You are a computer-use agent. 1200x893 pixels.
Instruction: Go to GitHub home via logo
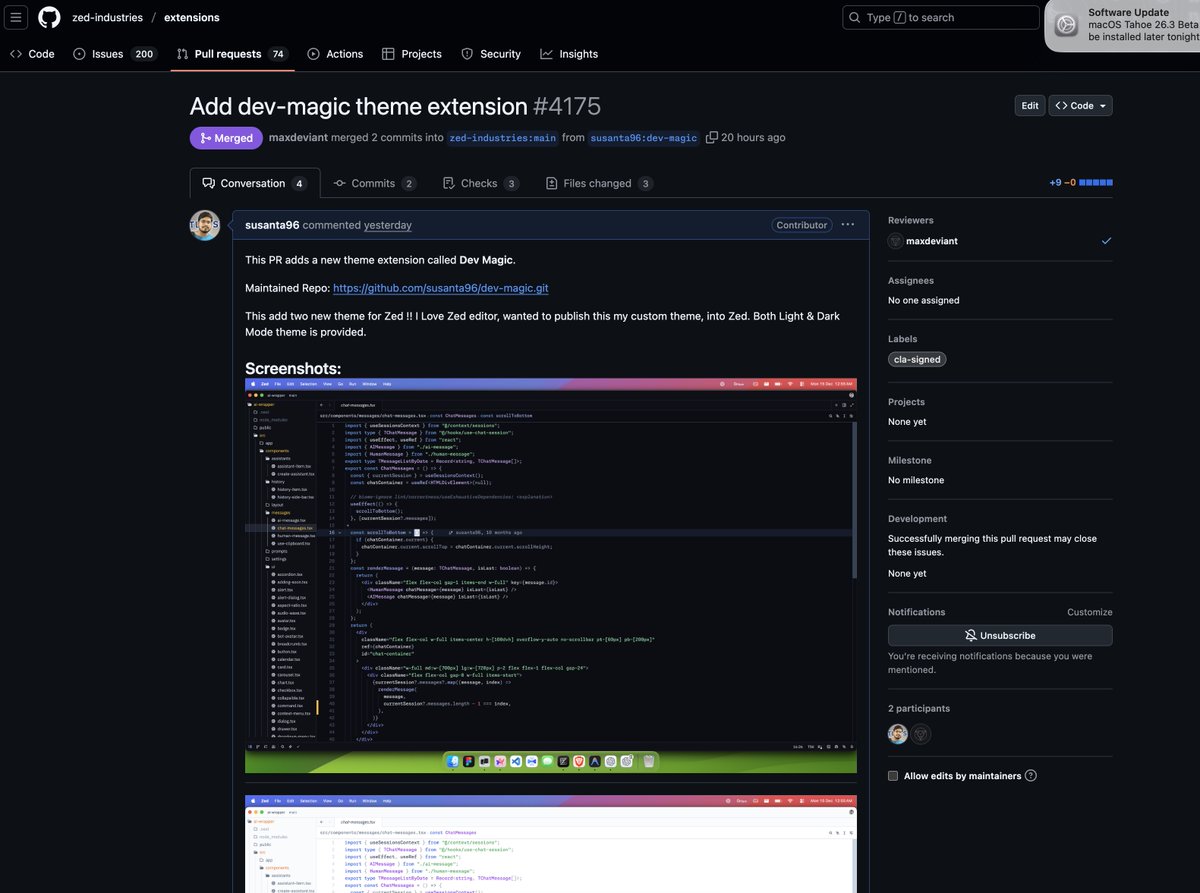tap(49, 18)
